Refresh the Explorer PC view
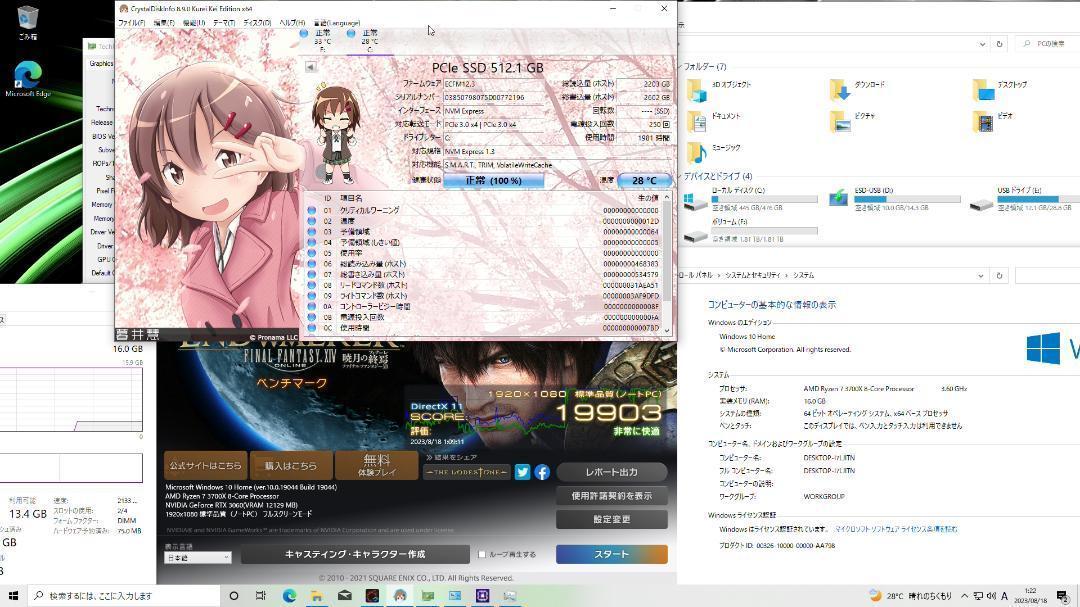The image size is (1080, 607). coord(999,44)
